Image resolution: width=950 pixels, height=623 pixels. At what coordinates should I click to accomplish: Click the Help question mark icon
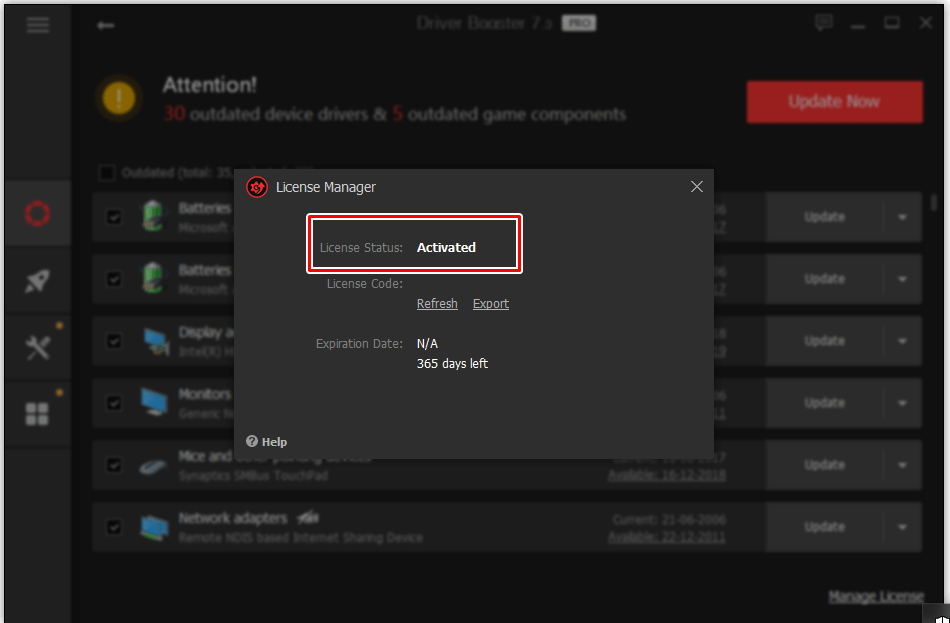click(252, 441)
